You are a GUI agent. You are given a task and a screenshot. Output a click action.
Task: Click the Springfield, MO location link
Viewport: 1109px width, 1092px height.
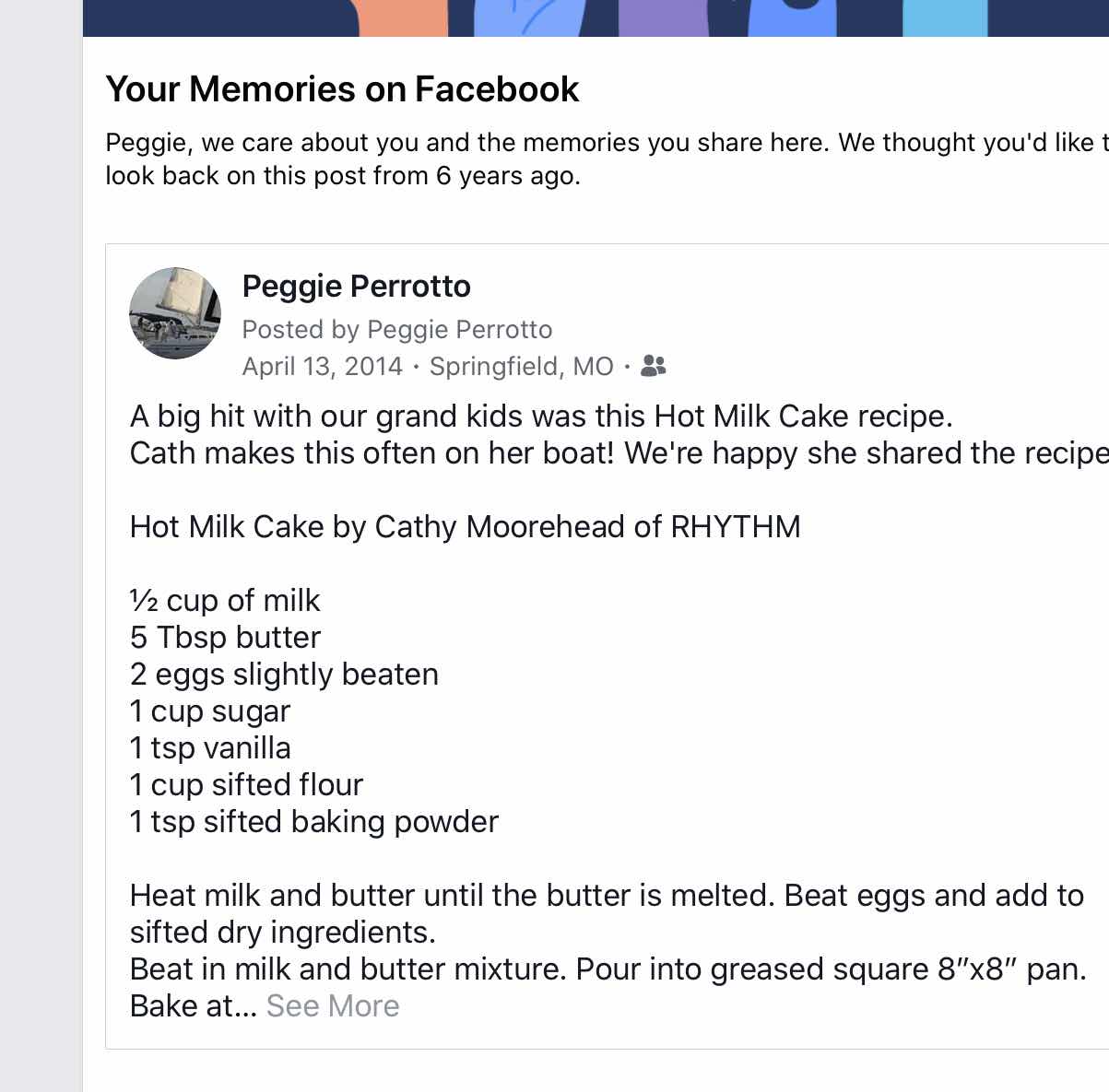(521, 367)
